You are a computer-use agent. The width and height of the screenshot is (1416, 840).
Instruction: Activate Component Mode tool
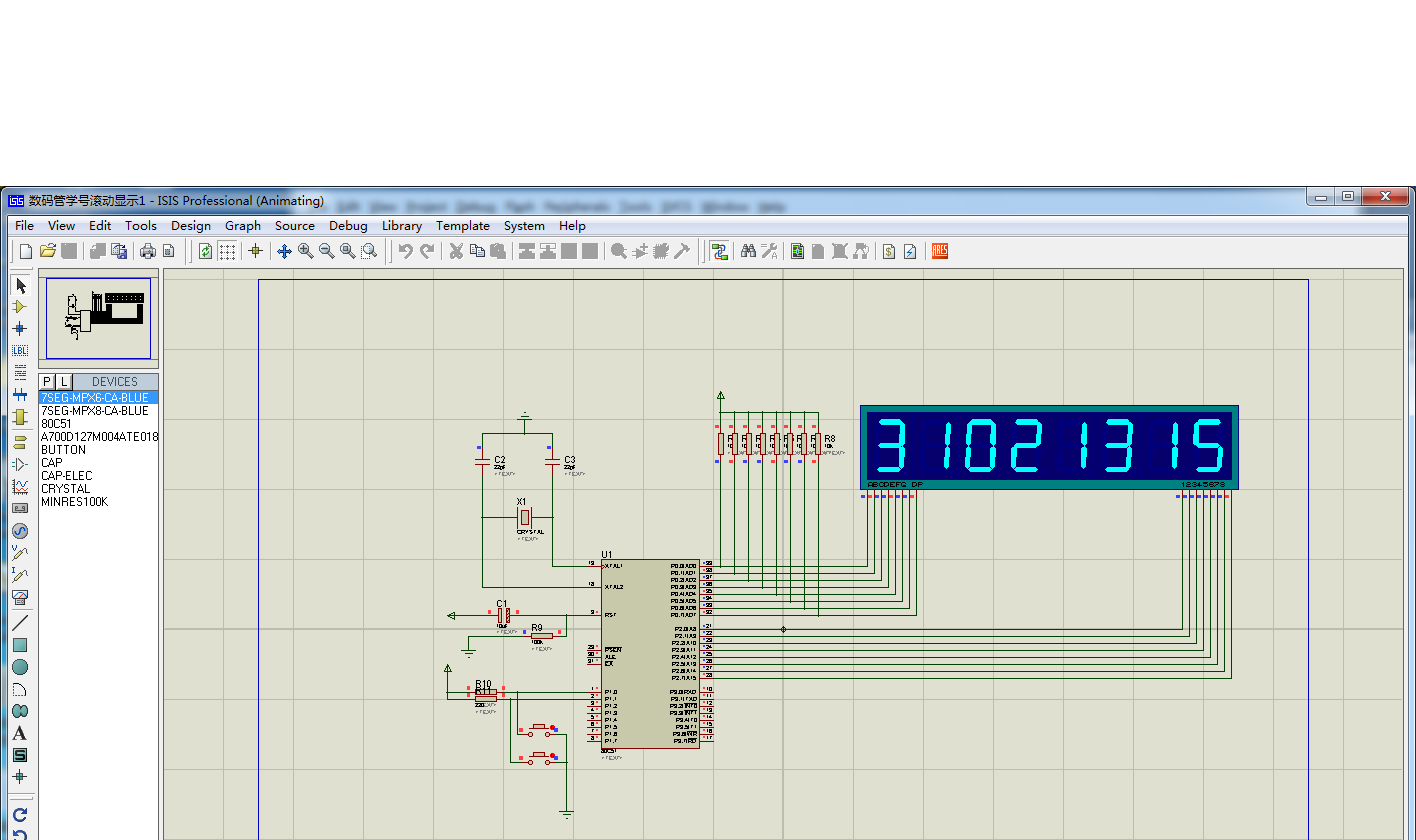[20, 307]
